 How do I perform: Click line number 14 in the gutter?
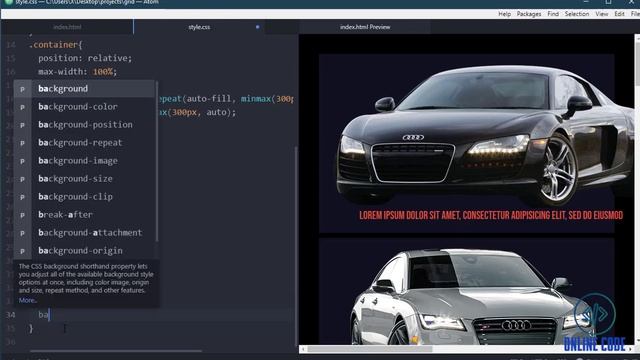11,45
